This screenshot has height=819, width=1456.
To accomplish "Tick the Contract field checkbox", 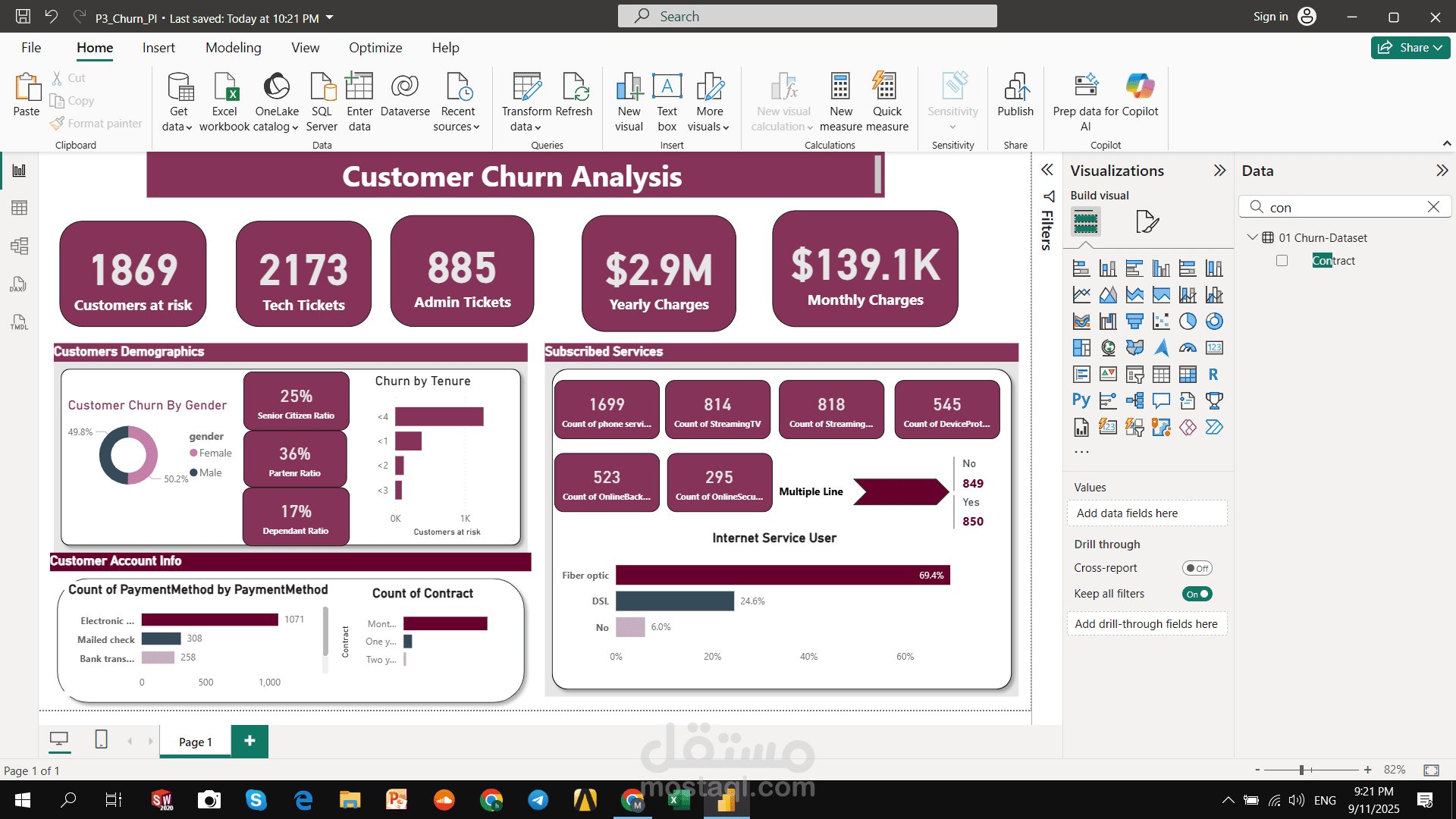I will pos(1282,261).
